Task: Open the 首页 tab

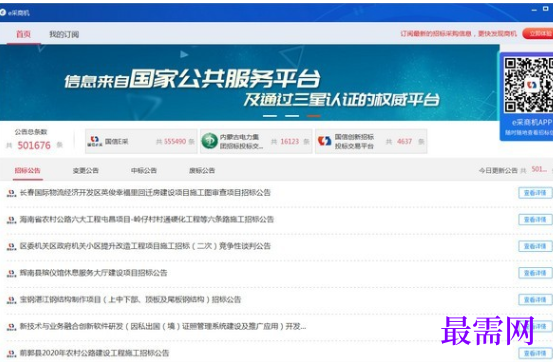Action: coord(23,34)
